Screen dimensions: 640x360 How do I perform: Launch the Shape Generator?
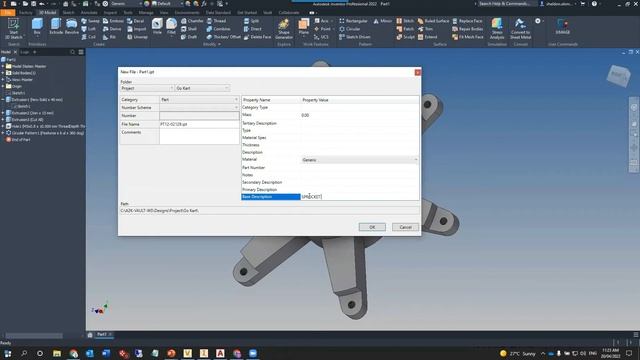284,29
